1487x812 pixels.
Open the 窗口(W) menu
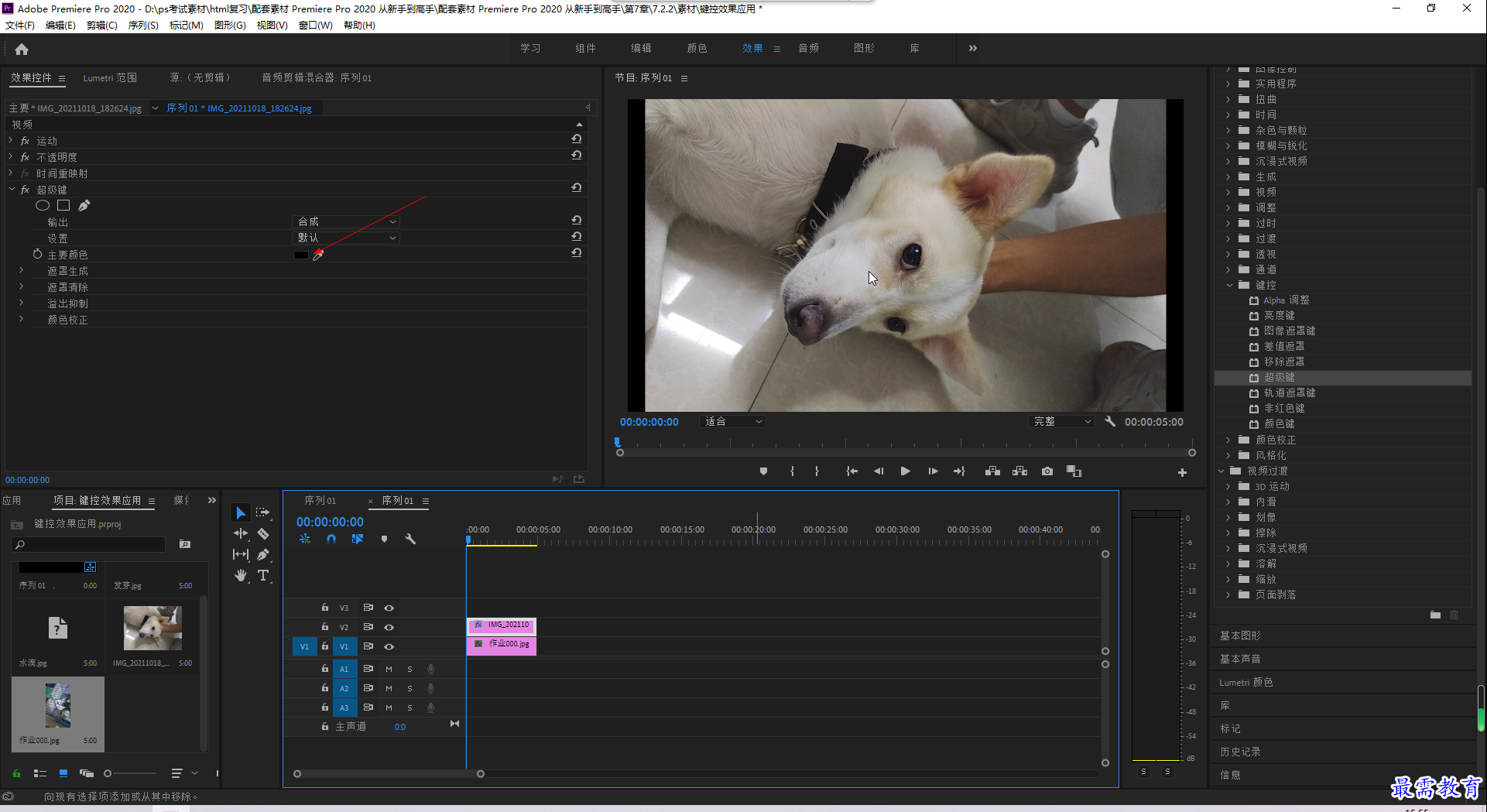click(x=316, y=25)
